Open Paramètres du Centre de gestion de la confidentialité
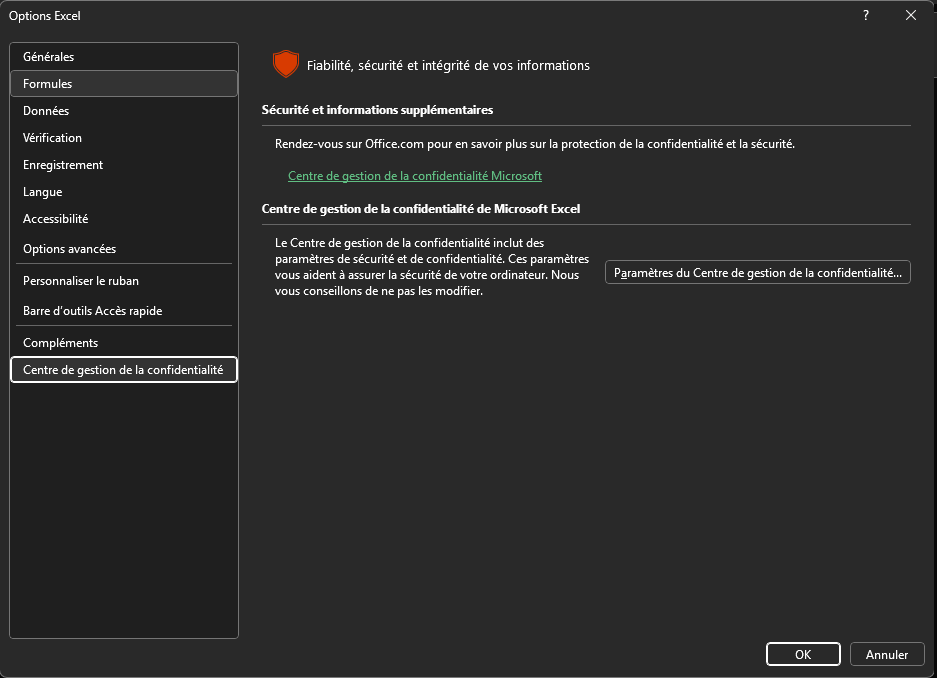Viewport: 937px width, 678px height. click(758, 272)
